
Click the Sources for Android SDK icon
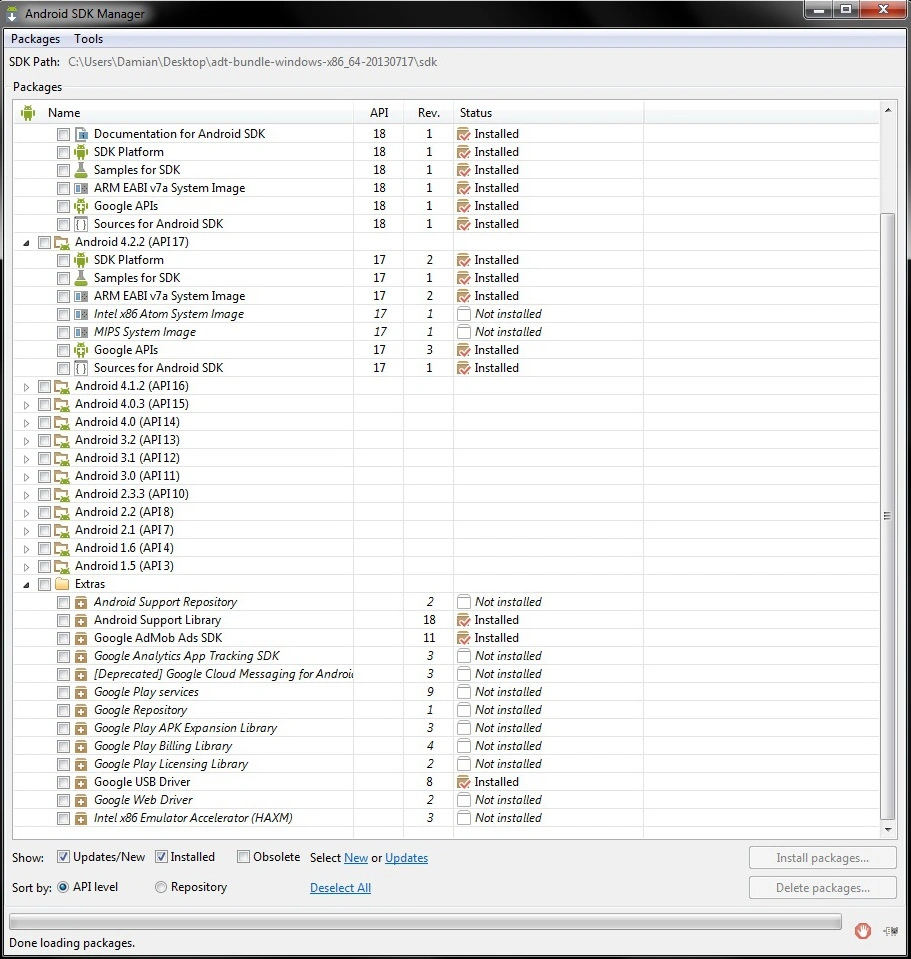tap(80, 223)
